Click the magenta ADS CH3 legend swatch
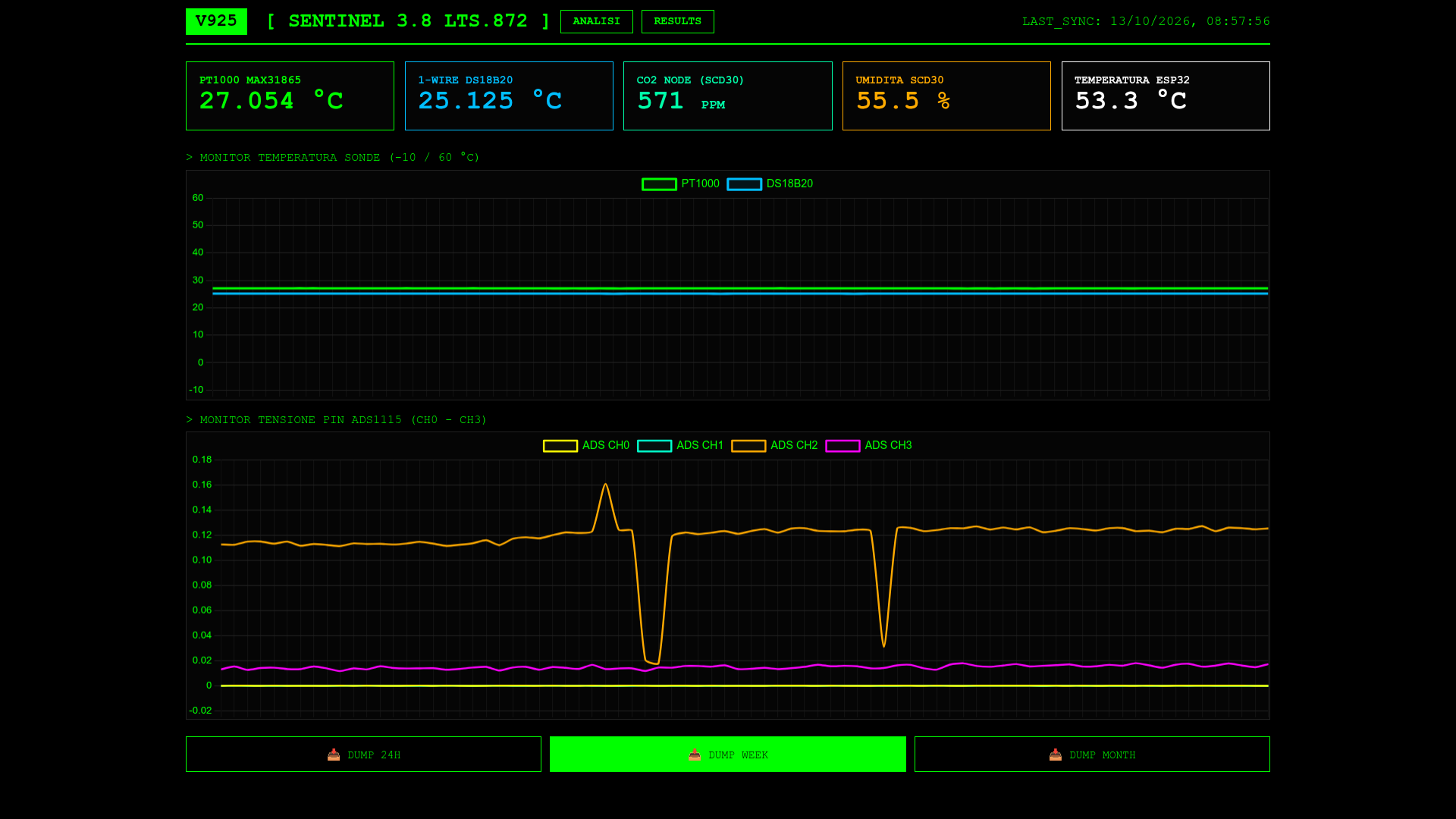 point(843,446)
